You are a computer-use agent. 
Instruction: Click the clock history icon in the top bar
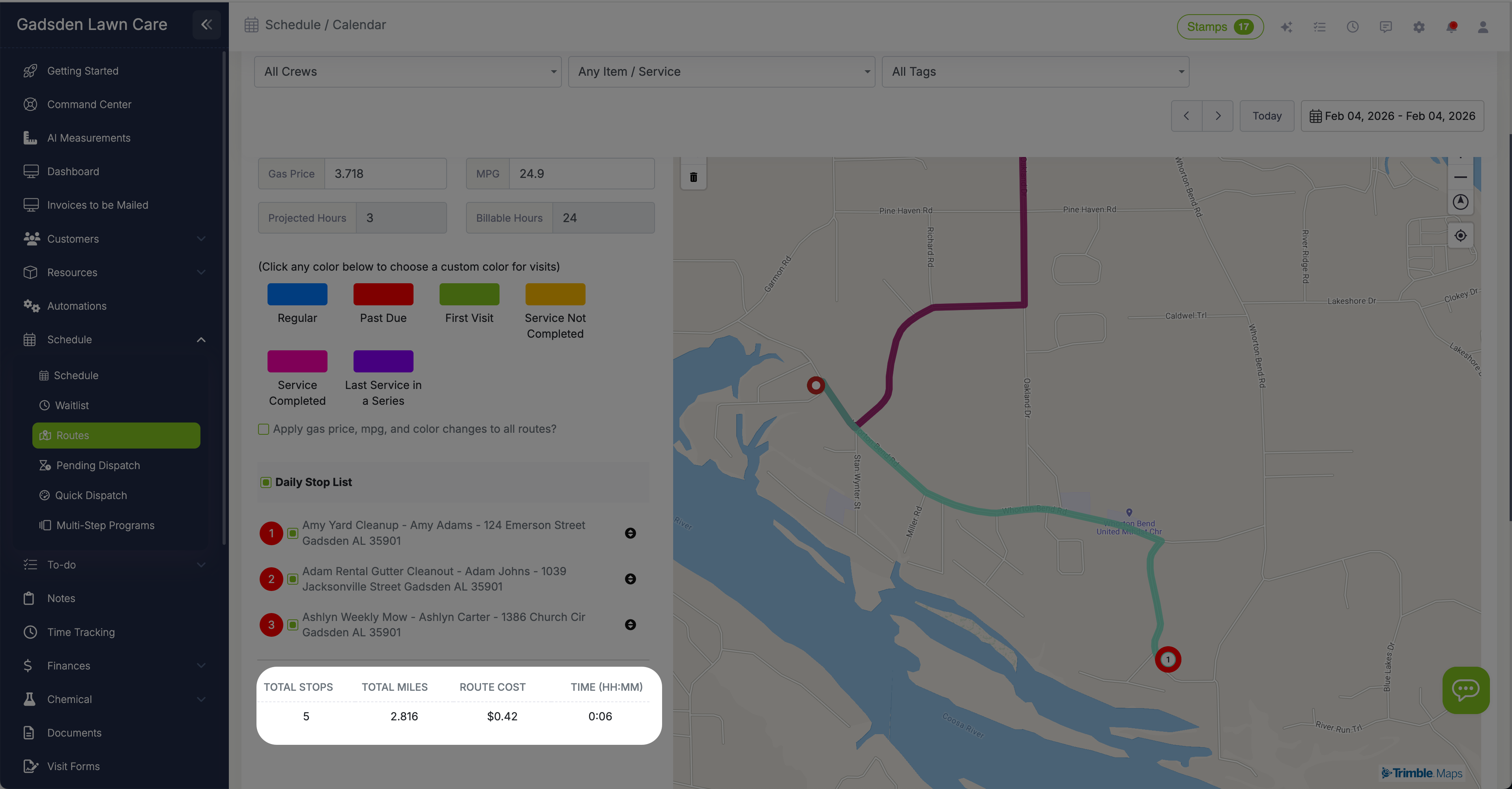[1353, 26]
